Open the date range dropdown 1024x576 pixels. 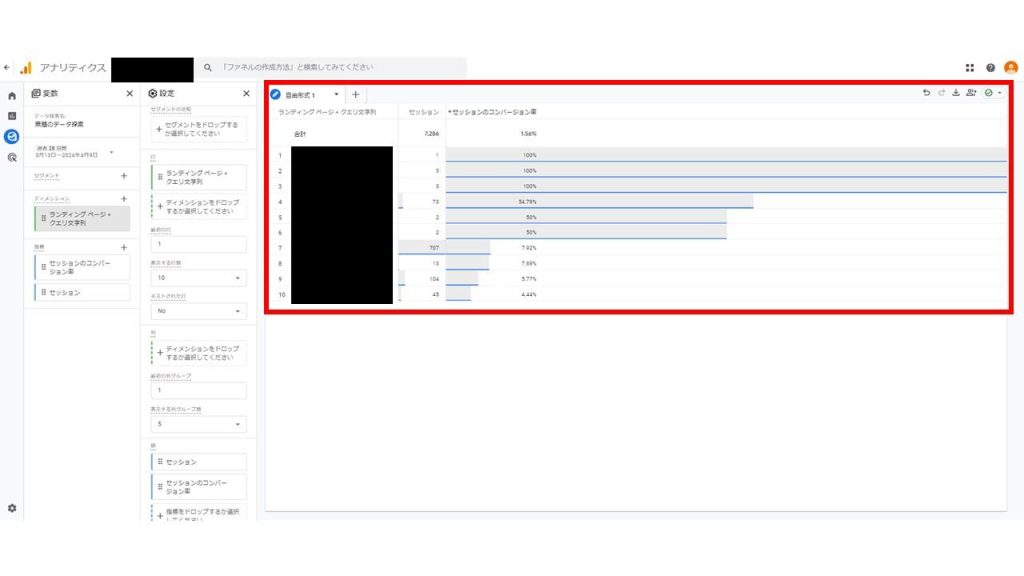click(75, 152)
